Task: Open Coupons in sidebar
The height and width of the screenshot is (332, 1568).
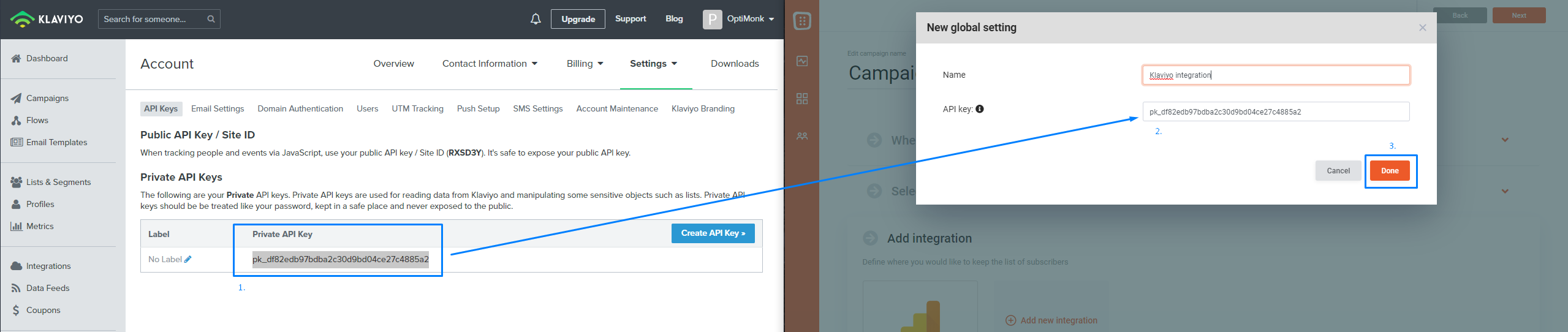Action: pos(44,310)
